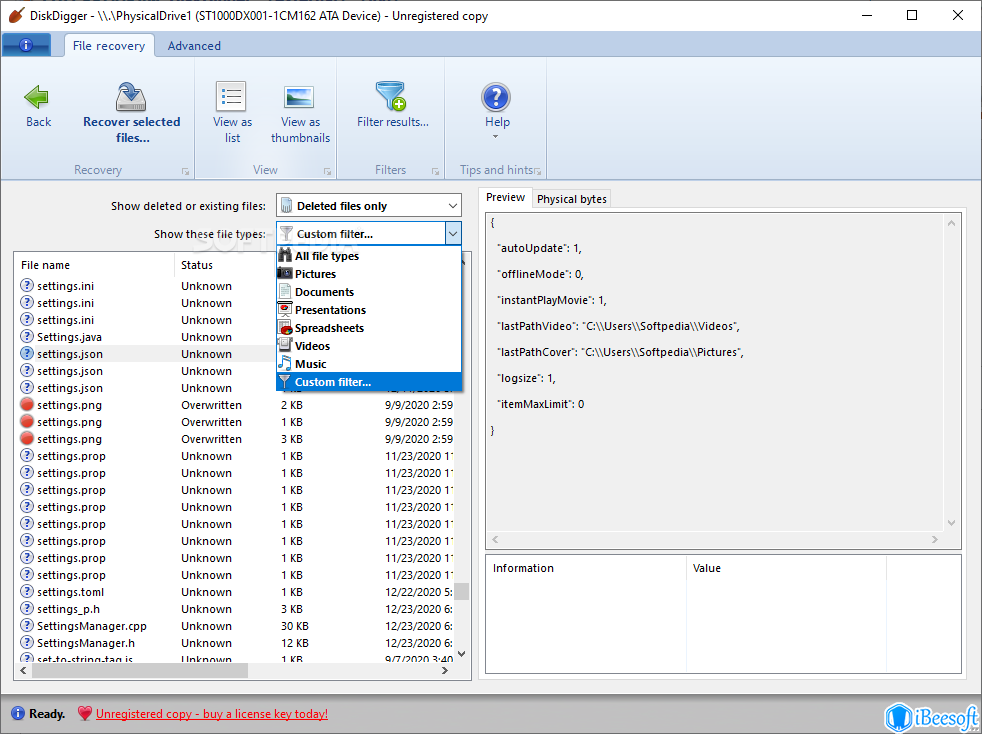Click the green Back arrow icon
Viewport: 982px width, 734px height.
(38, 98)
